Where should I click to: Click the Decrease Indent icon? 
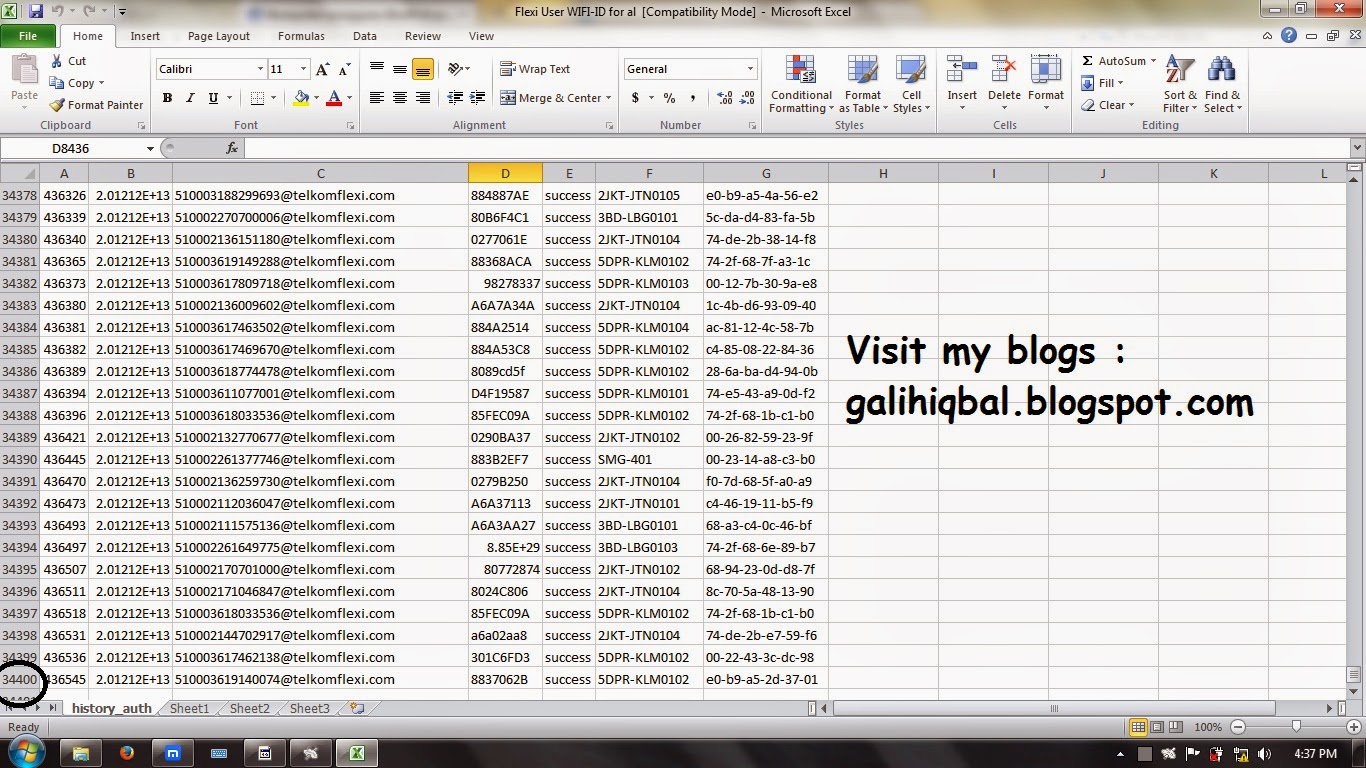455,98
